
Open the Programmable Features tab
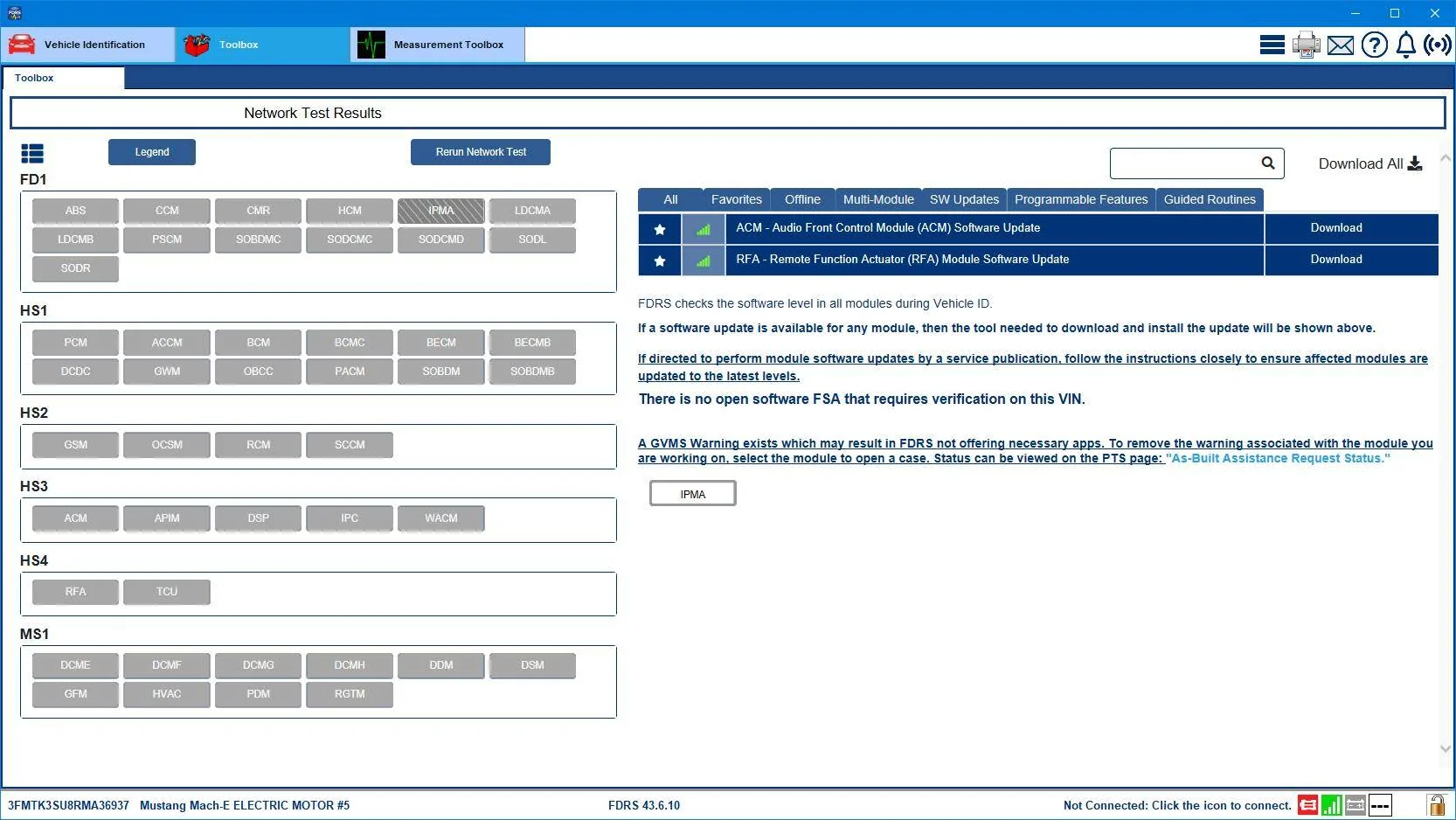[1081, 199]
